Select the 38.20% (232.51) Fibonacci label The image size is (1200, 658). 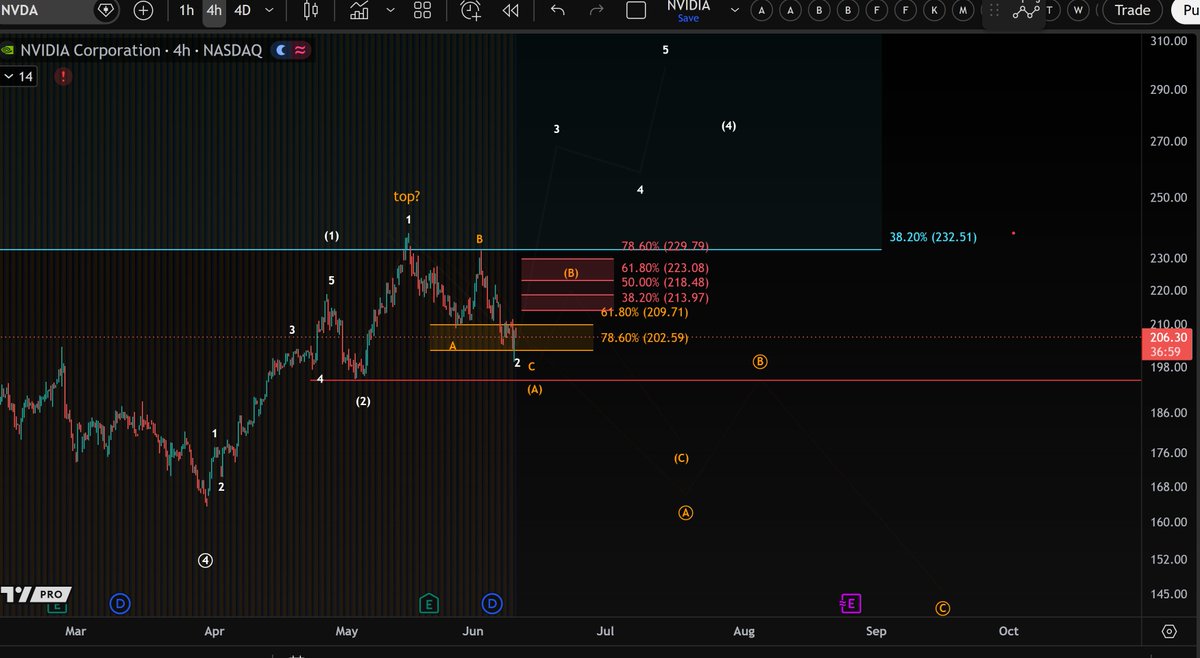932,237
